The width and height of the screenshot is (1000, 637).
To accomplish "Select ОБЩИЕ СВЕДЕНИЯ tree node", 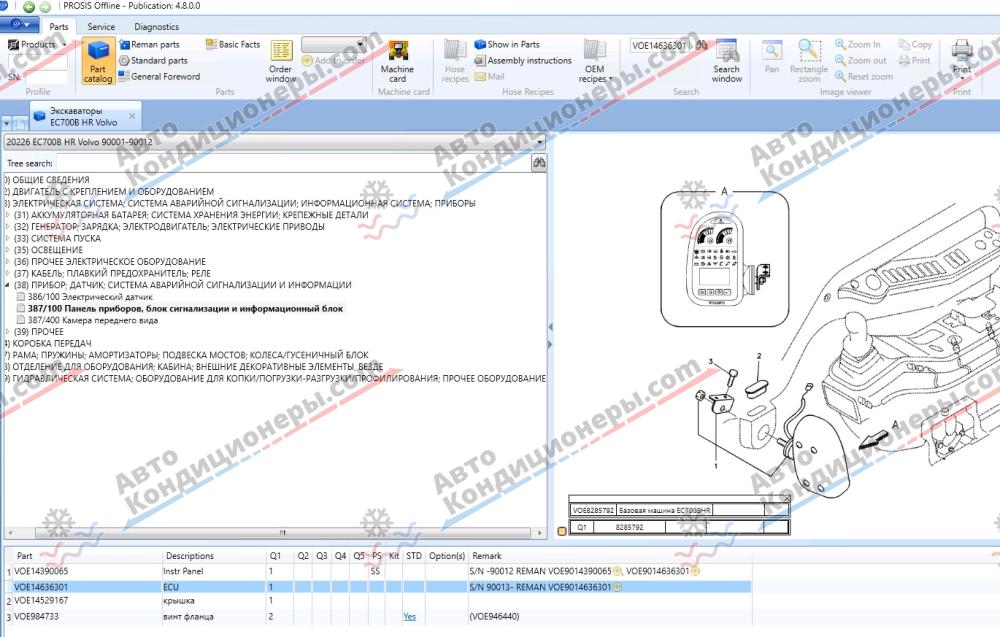I will [x=51, y=180].
